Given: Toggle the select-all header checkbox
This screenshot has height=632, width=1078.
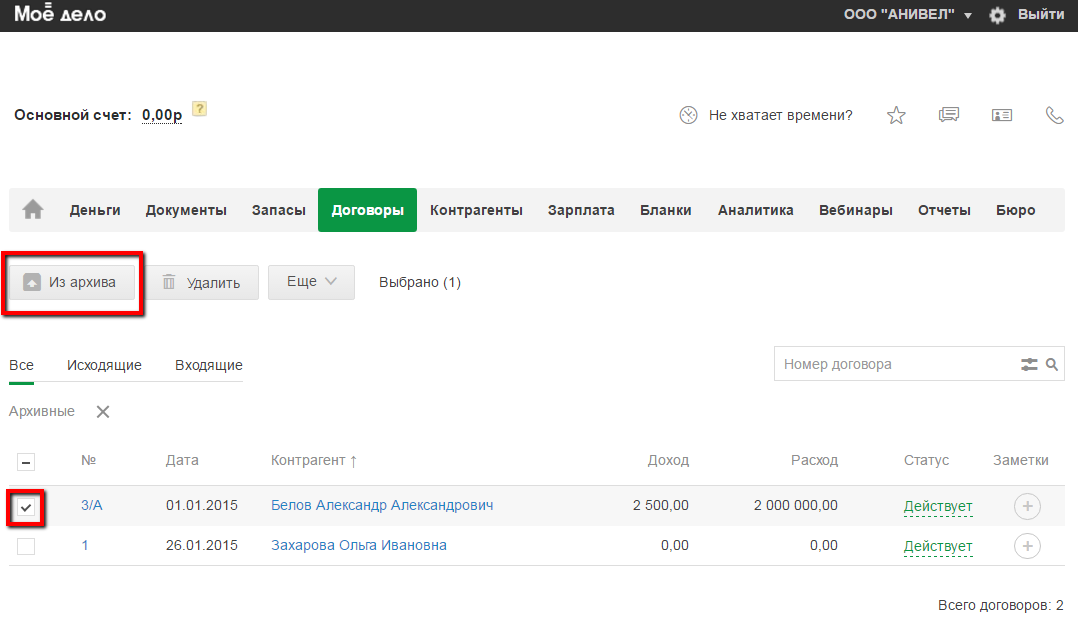Looking at the screenshot, I should tap(26, 461).
